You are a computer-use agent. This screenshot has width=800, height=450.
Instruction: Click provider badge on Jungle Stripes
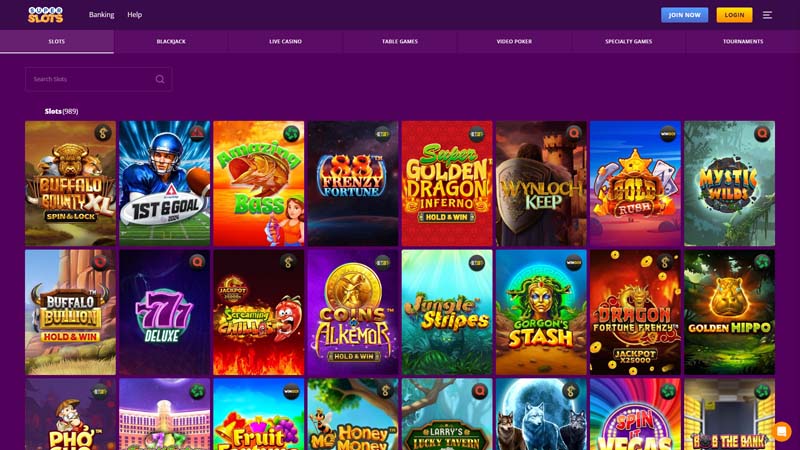477,262
